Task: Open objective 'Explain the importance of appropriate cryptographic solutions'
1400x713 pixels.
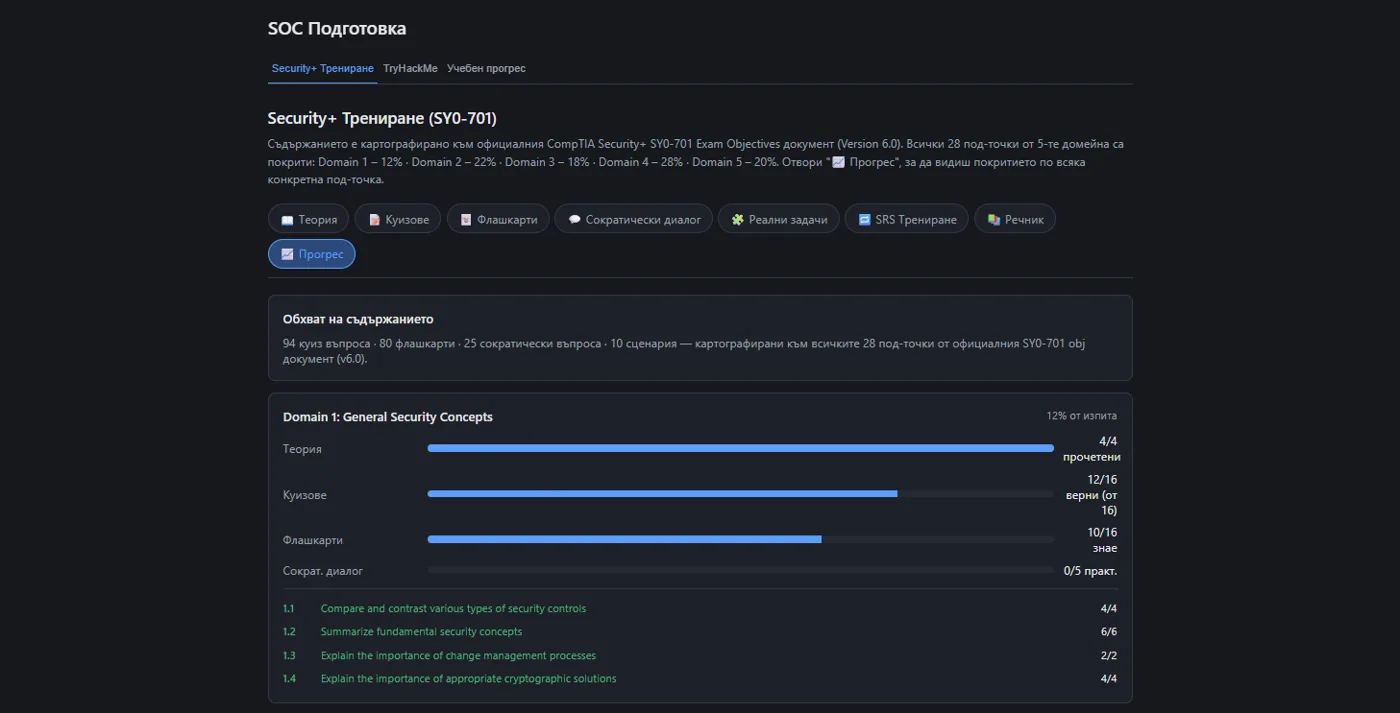Action: [468, 679]
